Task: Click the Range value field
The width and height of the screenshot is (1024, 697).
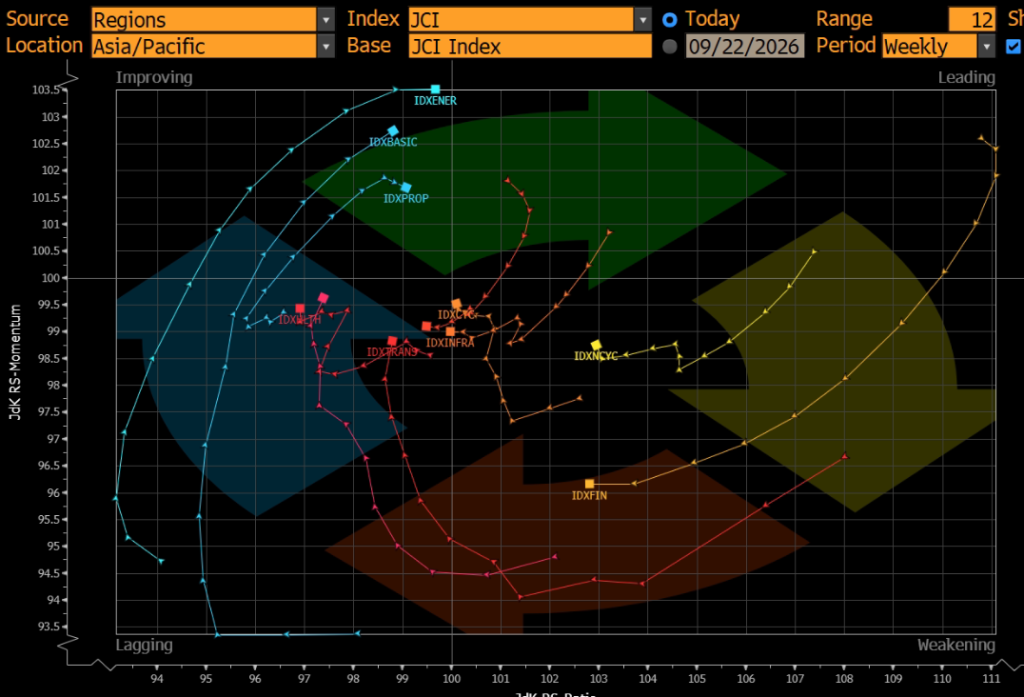Action: tap(972, 20)
